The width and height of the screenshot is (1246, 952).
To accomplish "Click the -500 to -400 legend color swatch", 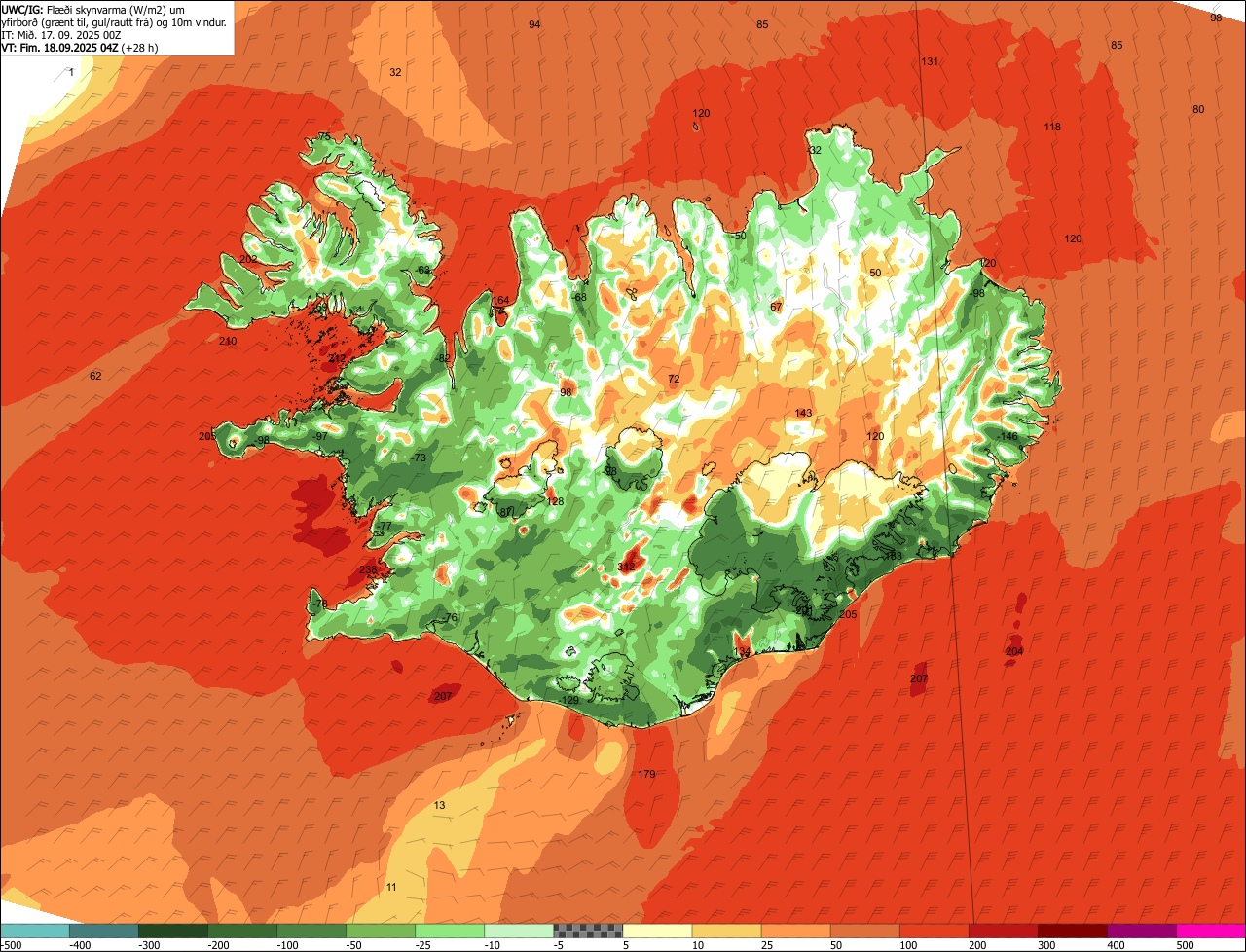I will [35, 931].
